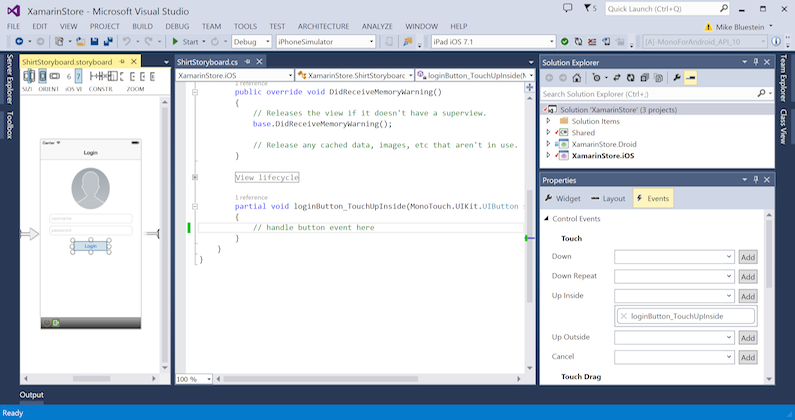Click the device size icon above SIZE label
This screenshot has width=795, height=420.
coord(29,76)
